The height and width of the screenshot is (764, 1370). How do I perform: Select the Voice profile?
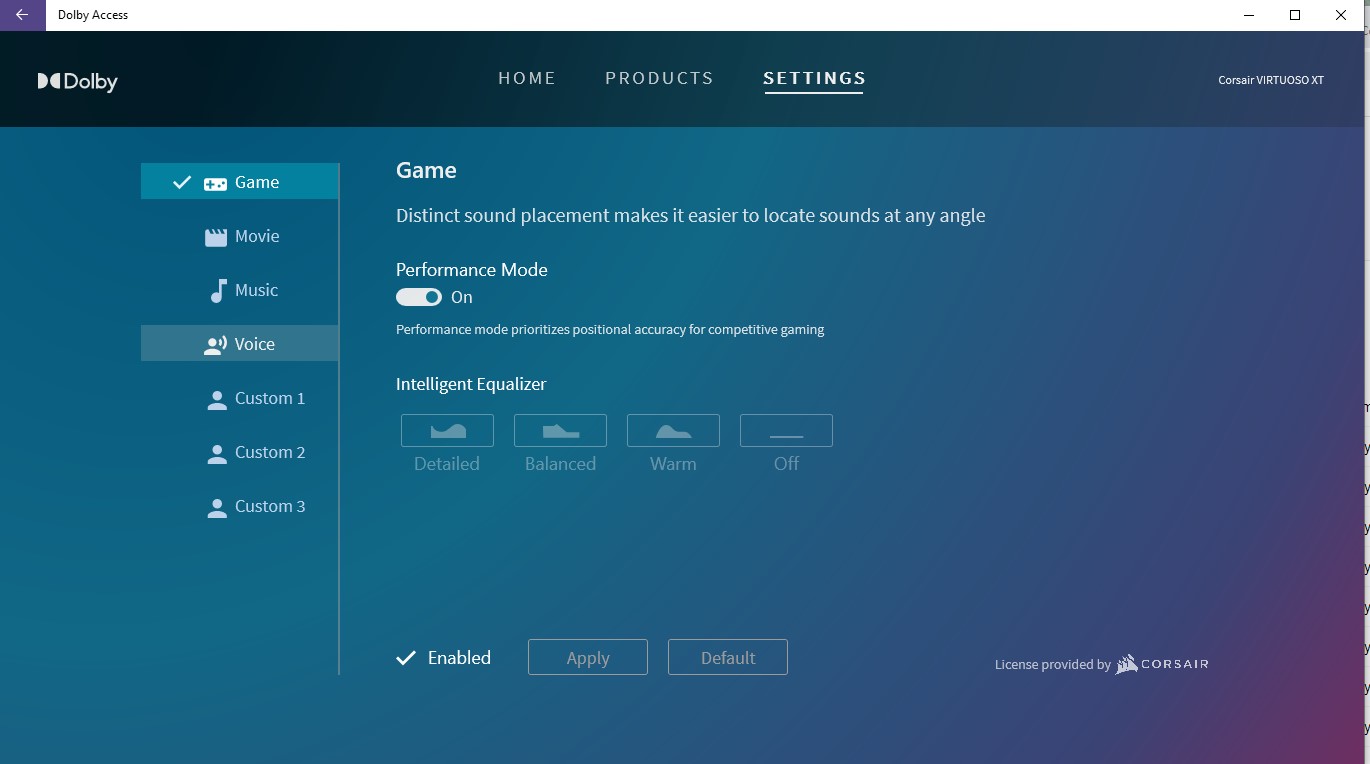[240, 344]
